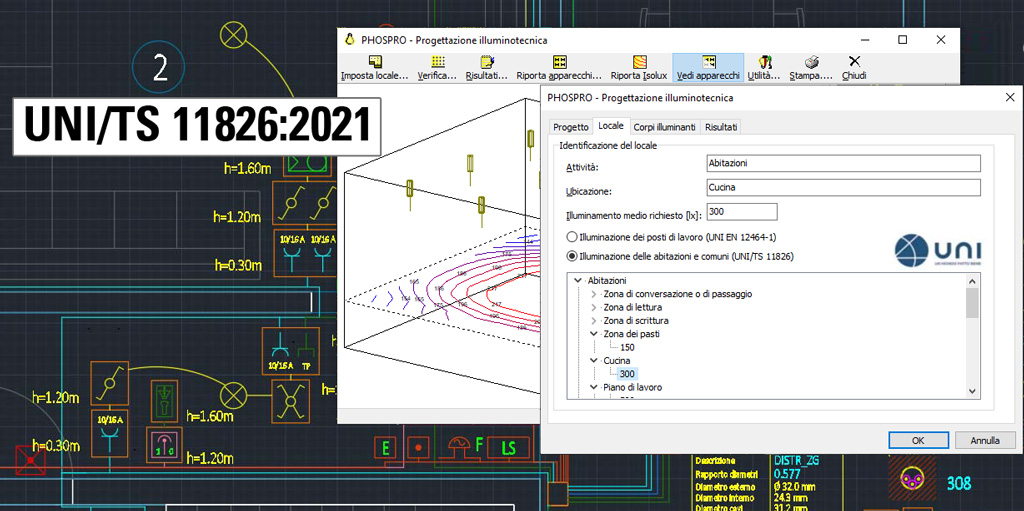Select the Zona di scrittura label
The width and height of the screenshot is (1024, 511).
click(636, 321)
